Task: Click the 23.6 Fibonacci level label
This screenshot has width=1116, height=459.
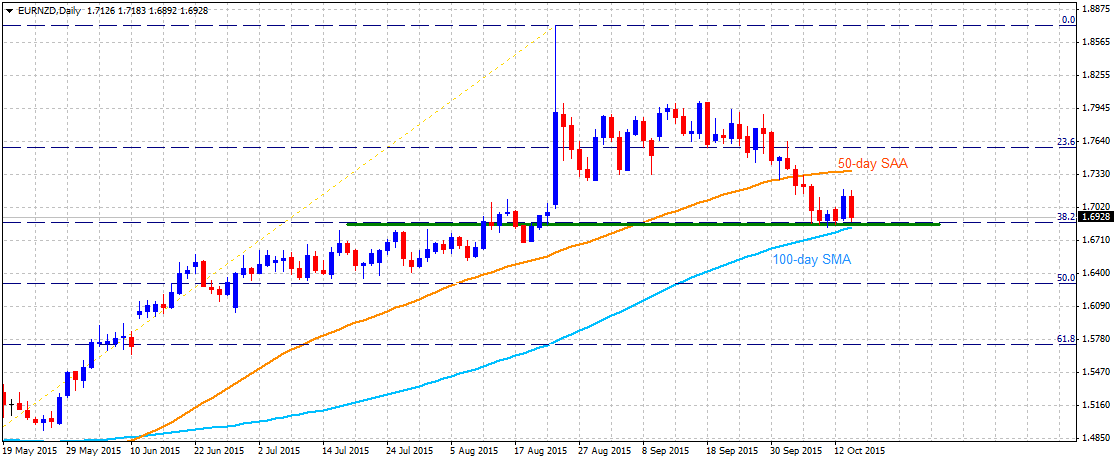Action: point(1065,142)
